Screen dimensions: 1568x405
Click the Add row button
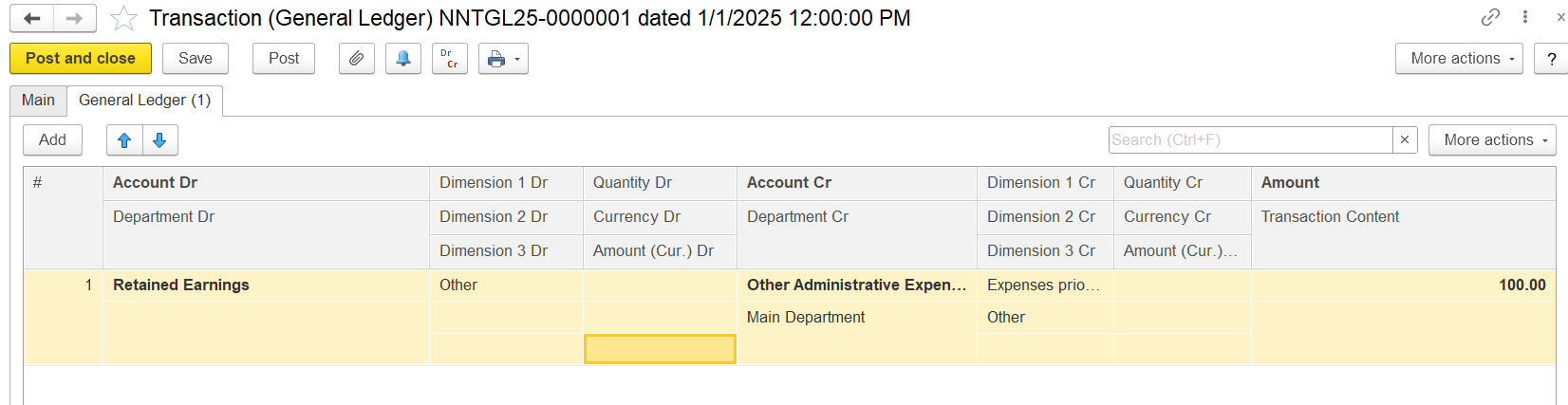pos(52,140)
